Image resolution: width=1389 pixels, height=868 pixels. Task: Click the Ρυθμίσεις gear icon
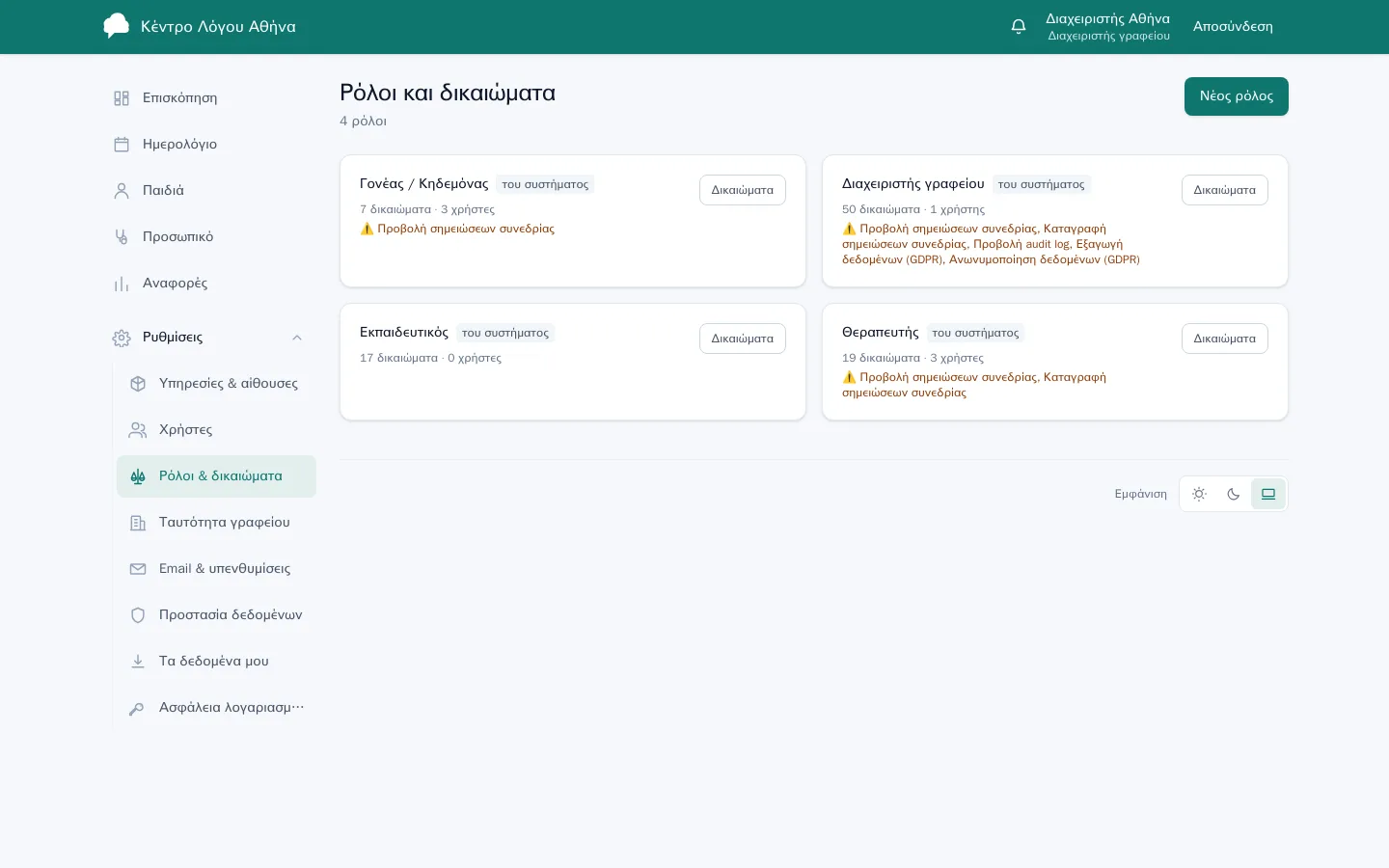(122, 338)
